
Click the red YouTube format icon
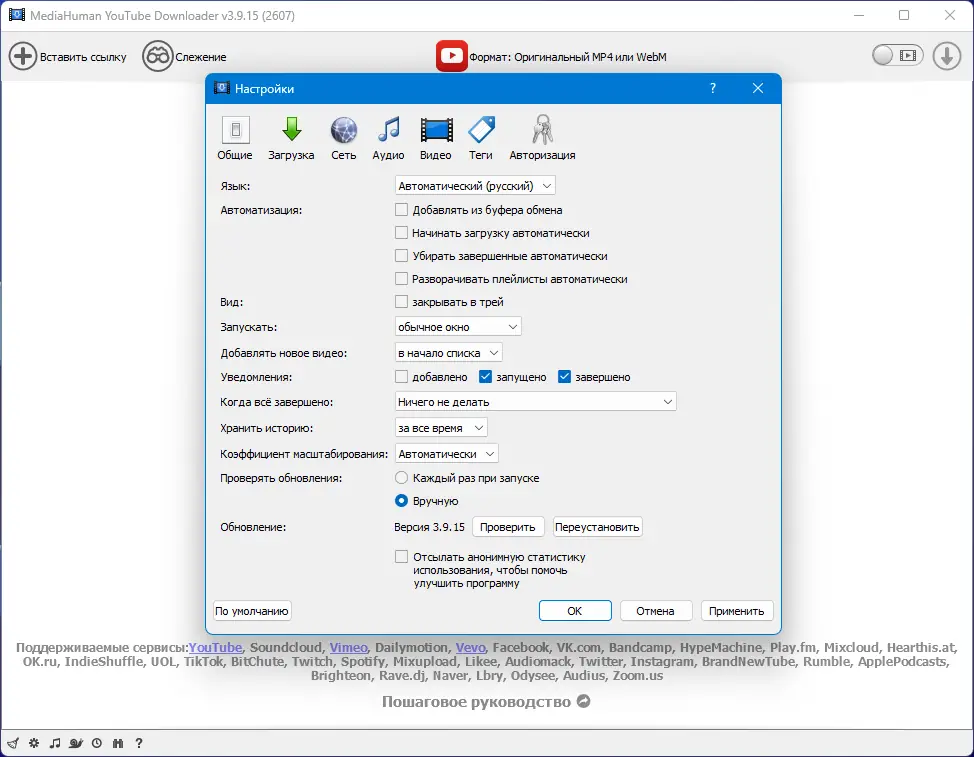[x=452, y=56]
